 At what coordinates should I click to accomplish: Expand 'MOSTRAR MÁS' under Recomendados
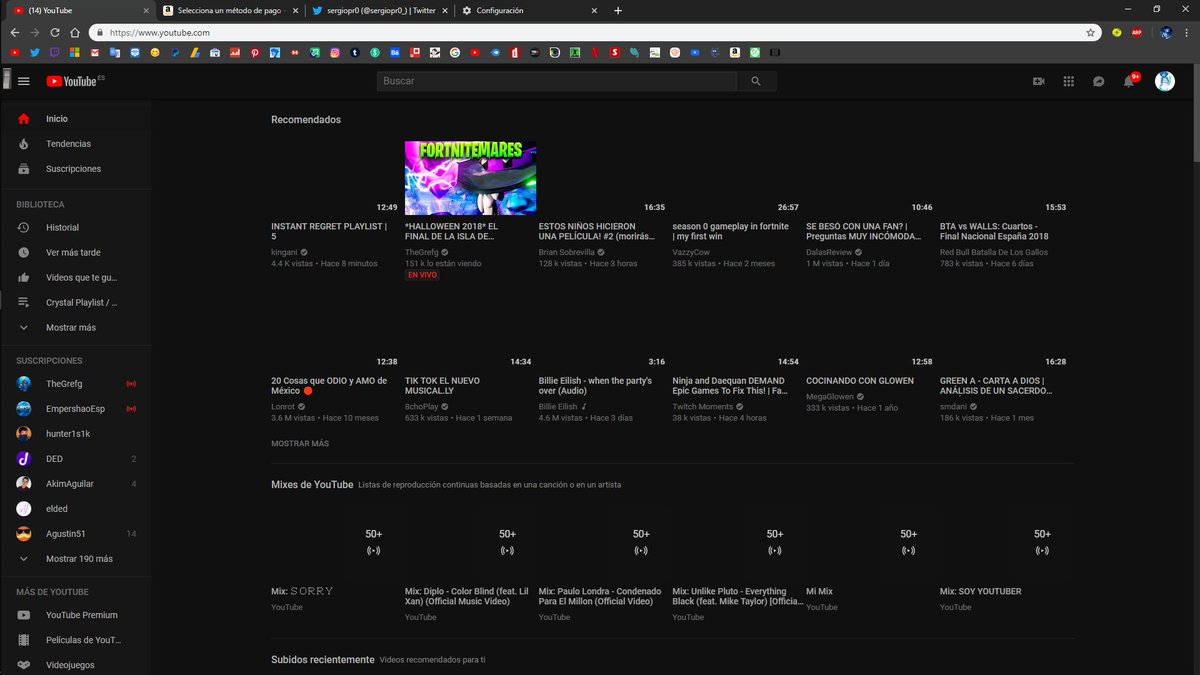click(300, 443)
